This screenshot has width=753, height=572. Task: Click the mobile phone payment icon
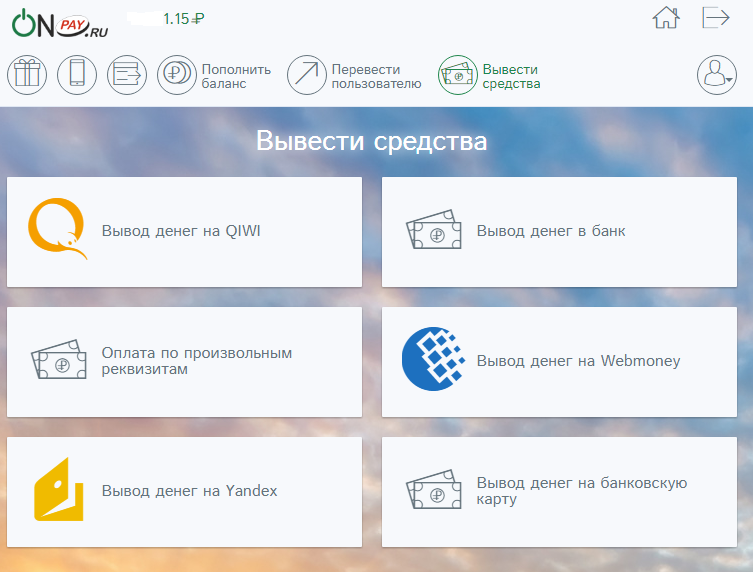pos(77,75)
